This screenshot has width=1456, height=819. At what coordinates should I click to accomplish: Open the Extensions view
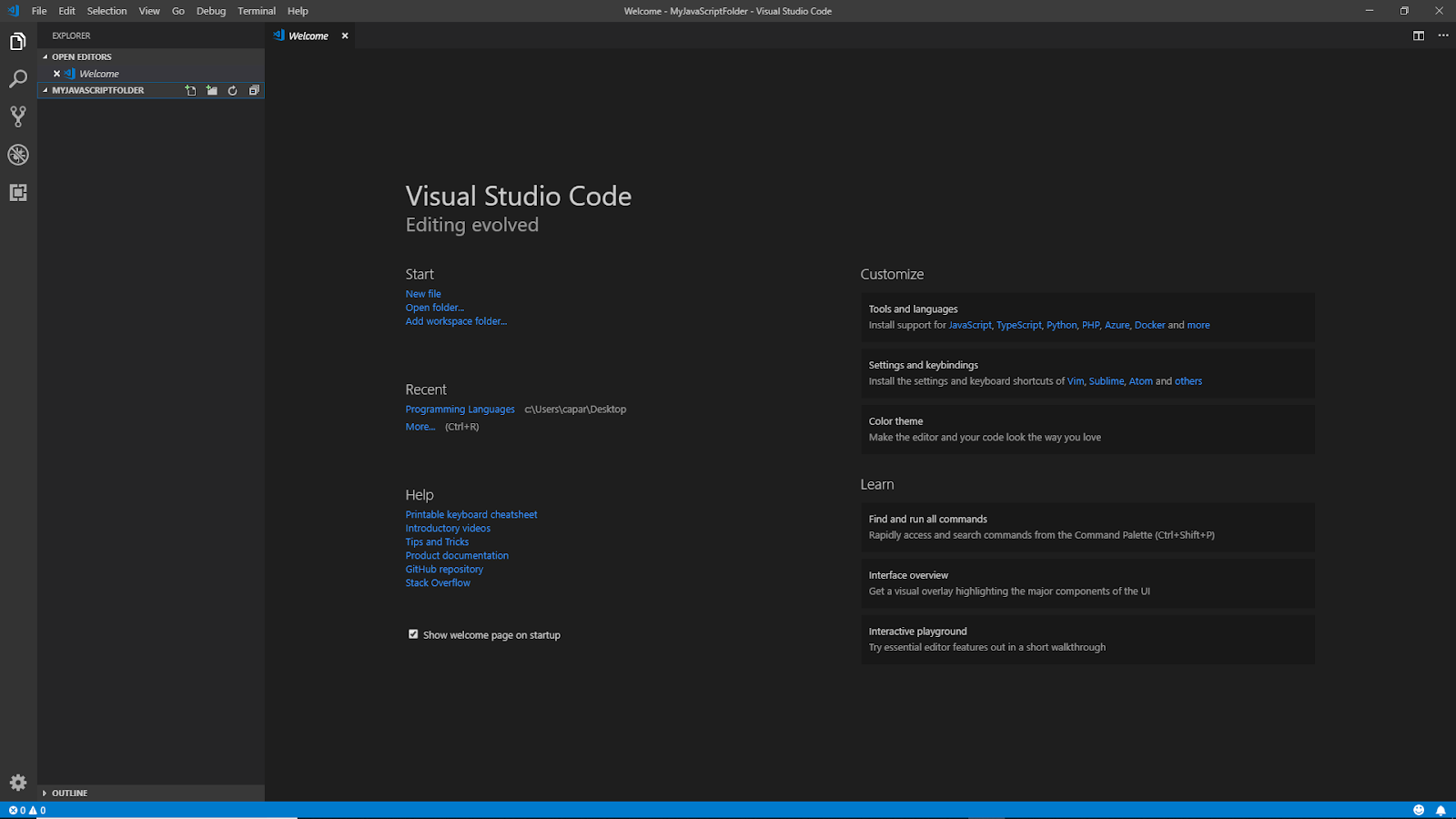pos(18,193)
